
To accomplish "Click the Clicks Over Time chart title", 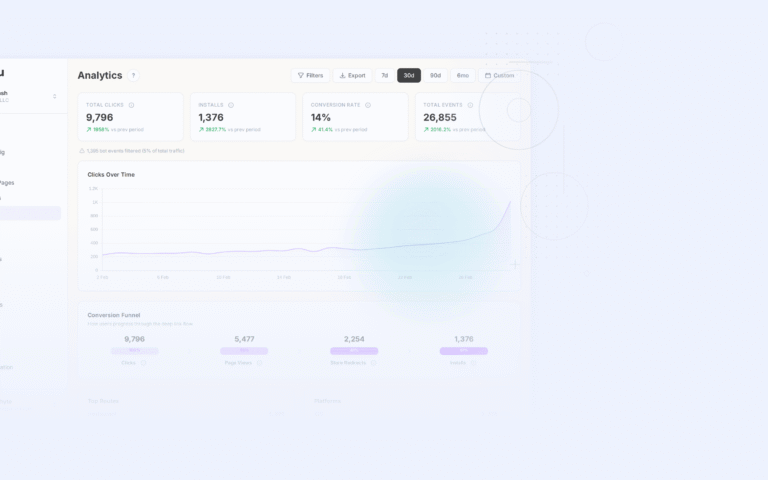I will [x=111, y=174].
